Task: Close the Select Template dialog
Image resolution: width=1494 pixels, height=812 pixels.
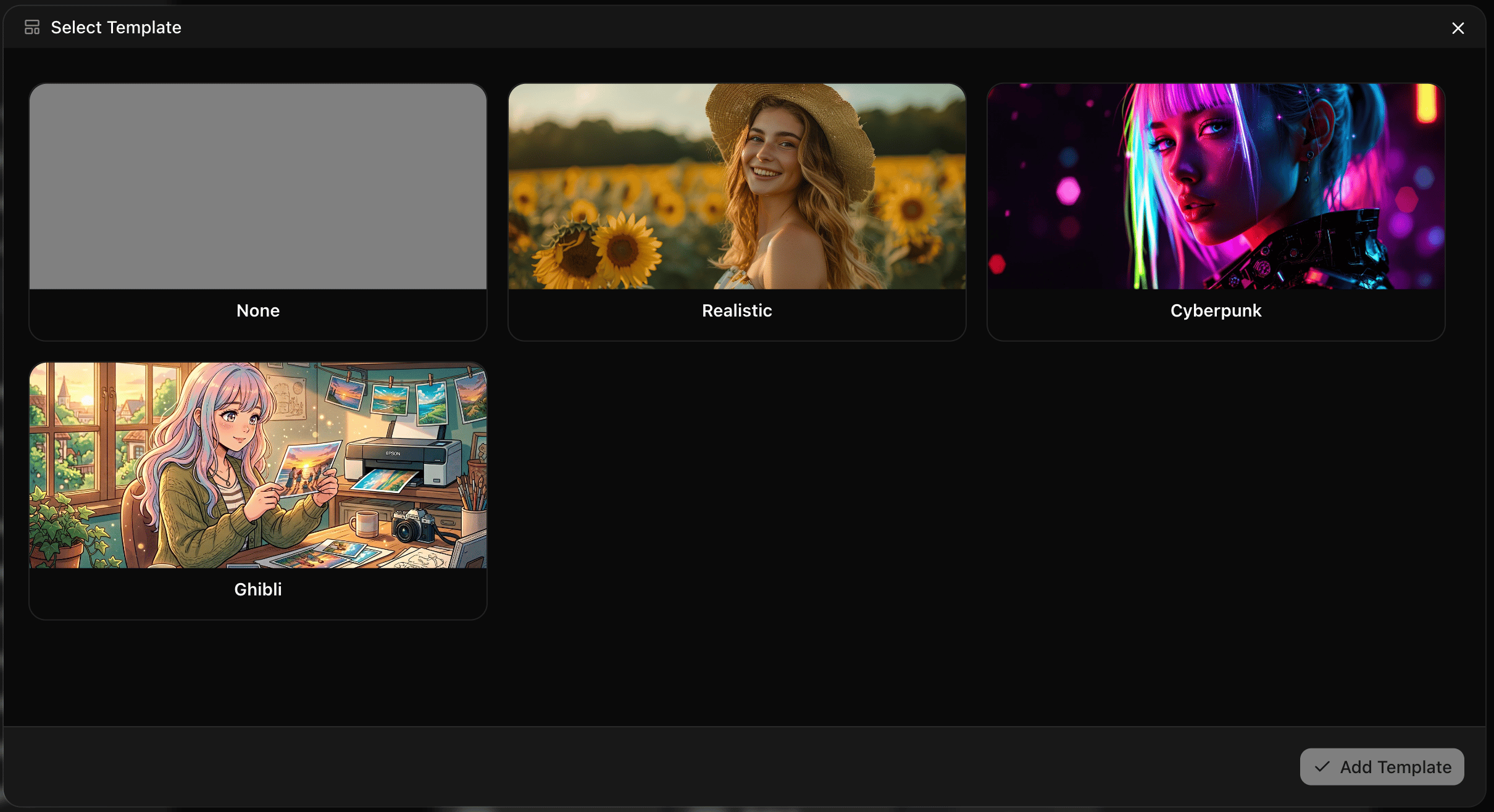Action: coord(1458,28)
